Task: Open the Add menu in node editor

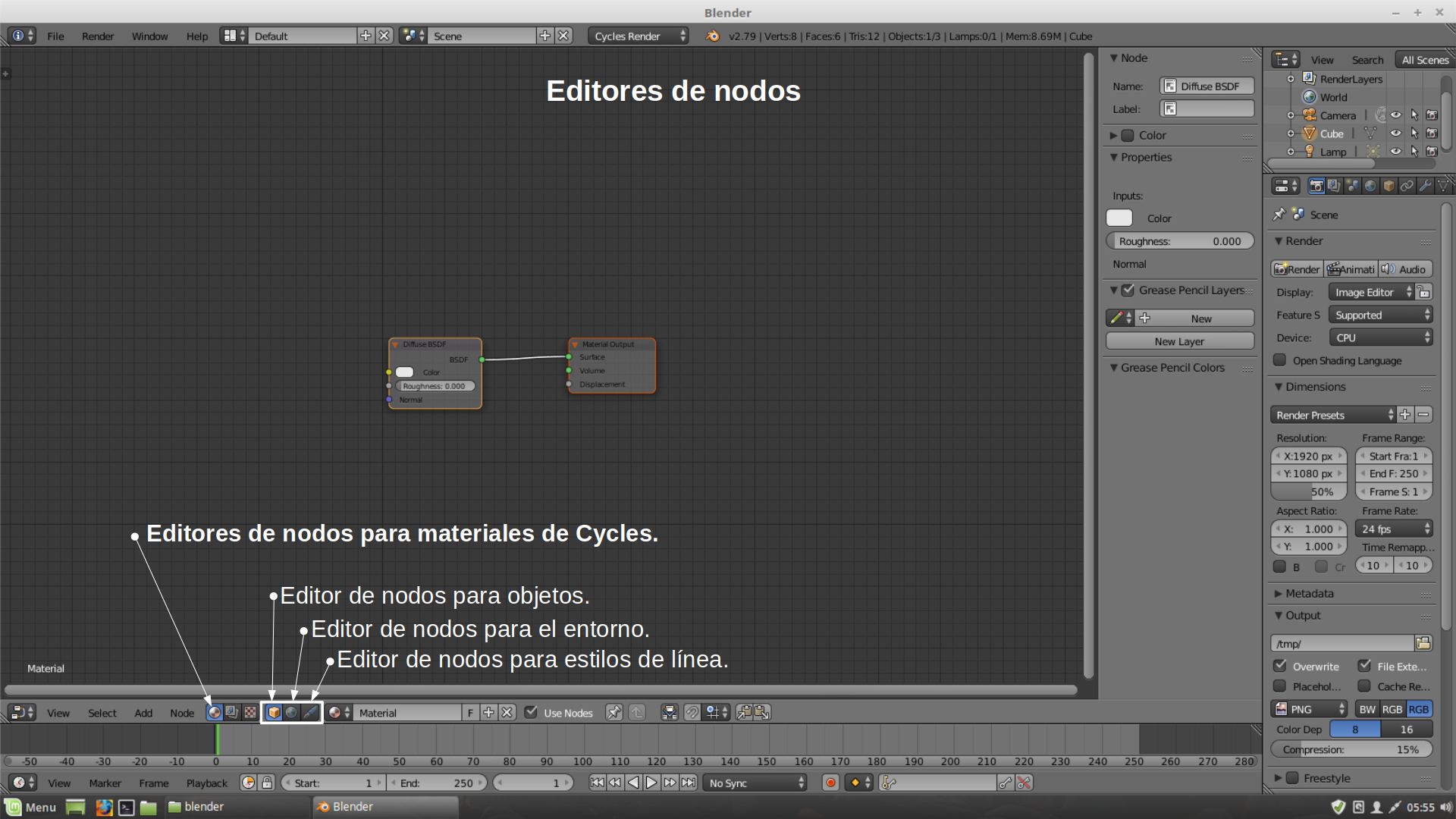Action: (143, 713)
